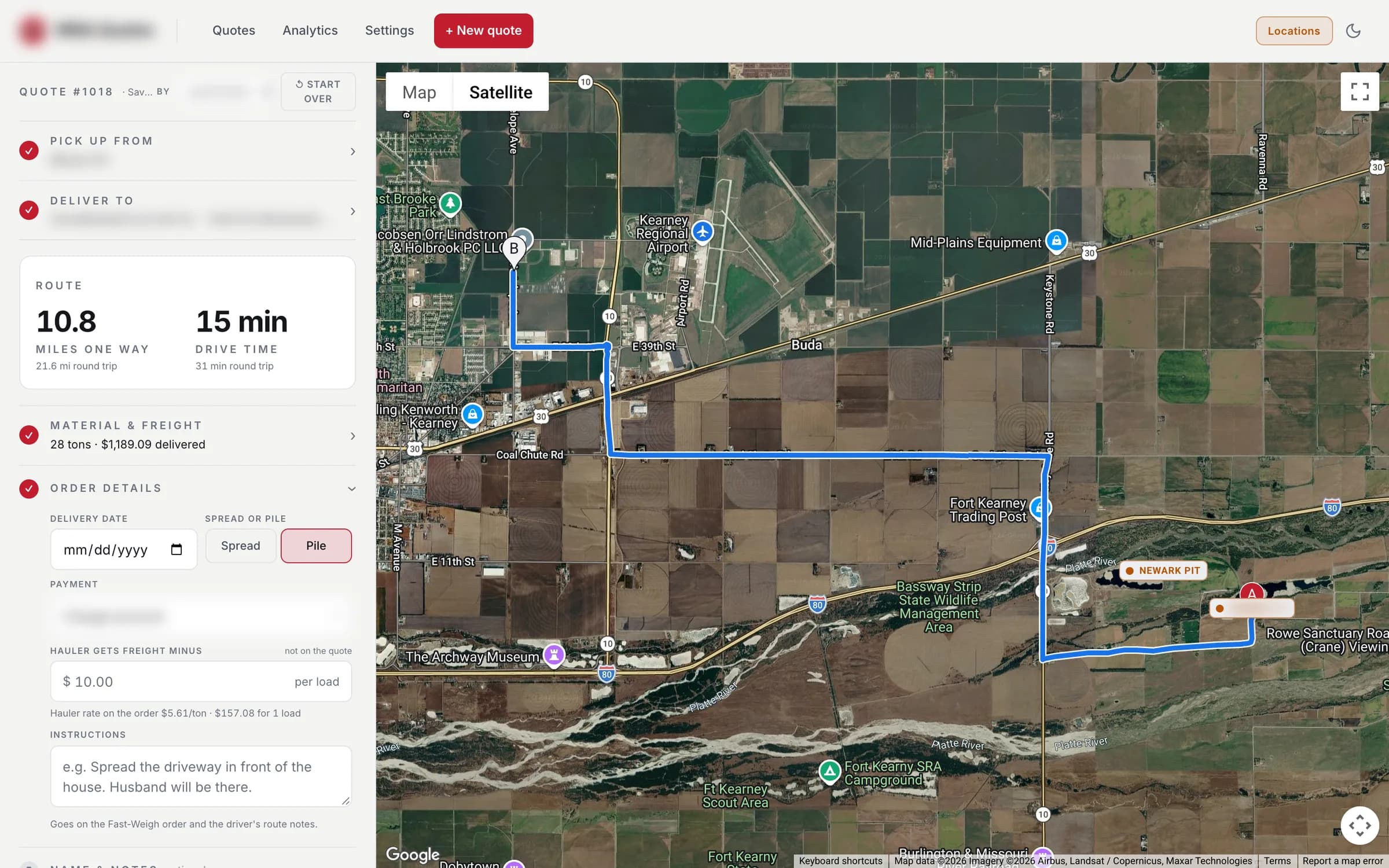
Task: Create a new quote
Action: click(483, 31)
